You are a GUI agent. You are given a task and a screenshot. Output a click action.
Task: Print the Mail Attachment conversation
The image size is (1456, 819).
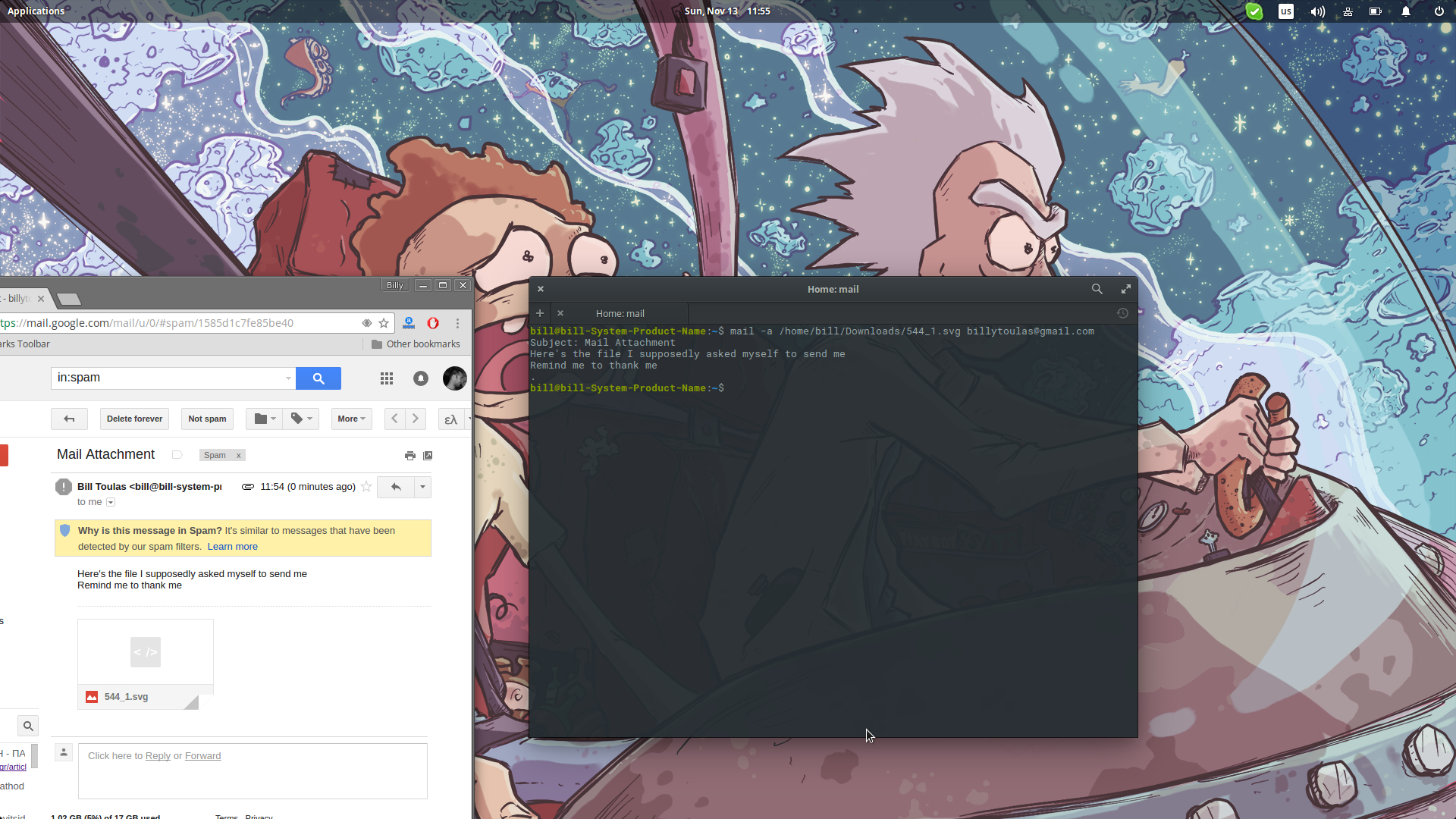(x=410, y=456)
